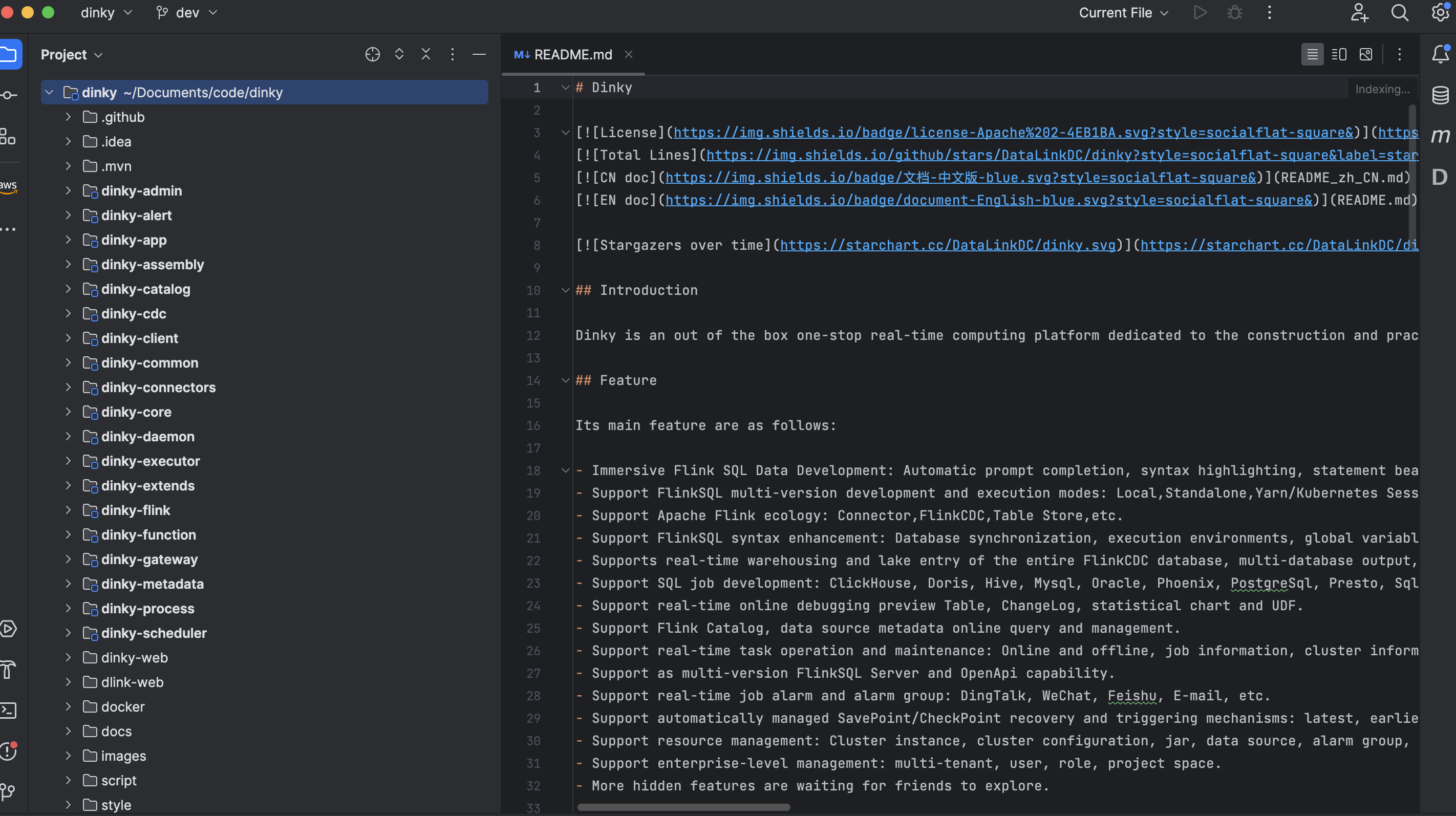Toggle editor-only markdown view
Viewport: 1456px width, 816px height.
(1313, 54)
